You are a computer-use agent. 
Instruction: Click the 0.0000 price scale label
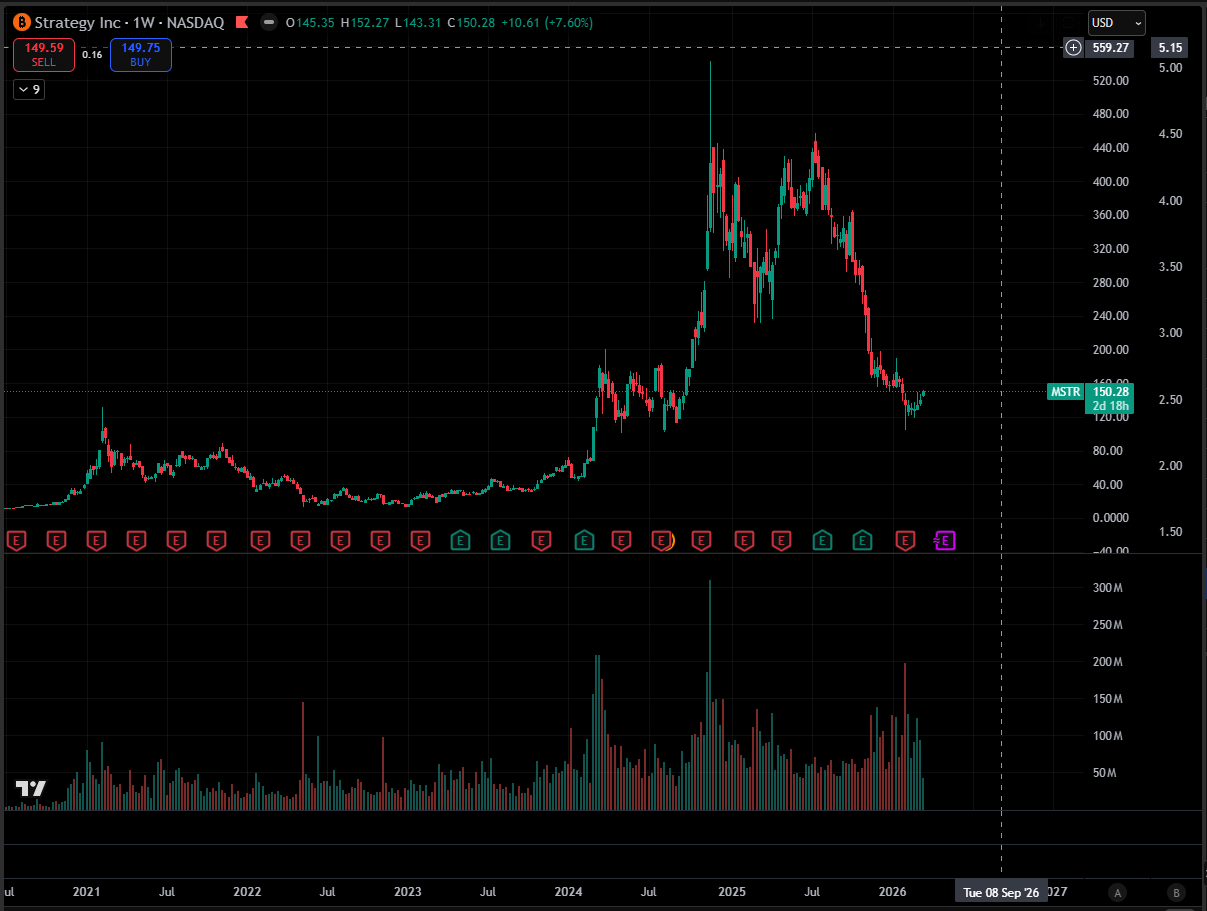tap(1112, 518)
